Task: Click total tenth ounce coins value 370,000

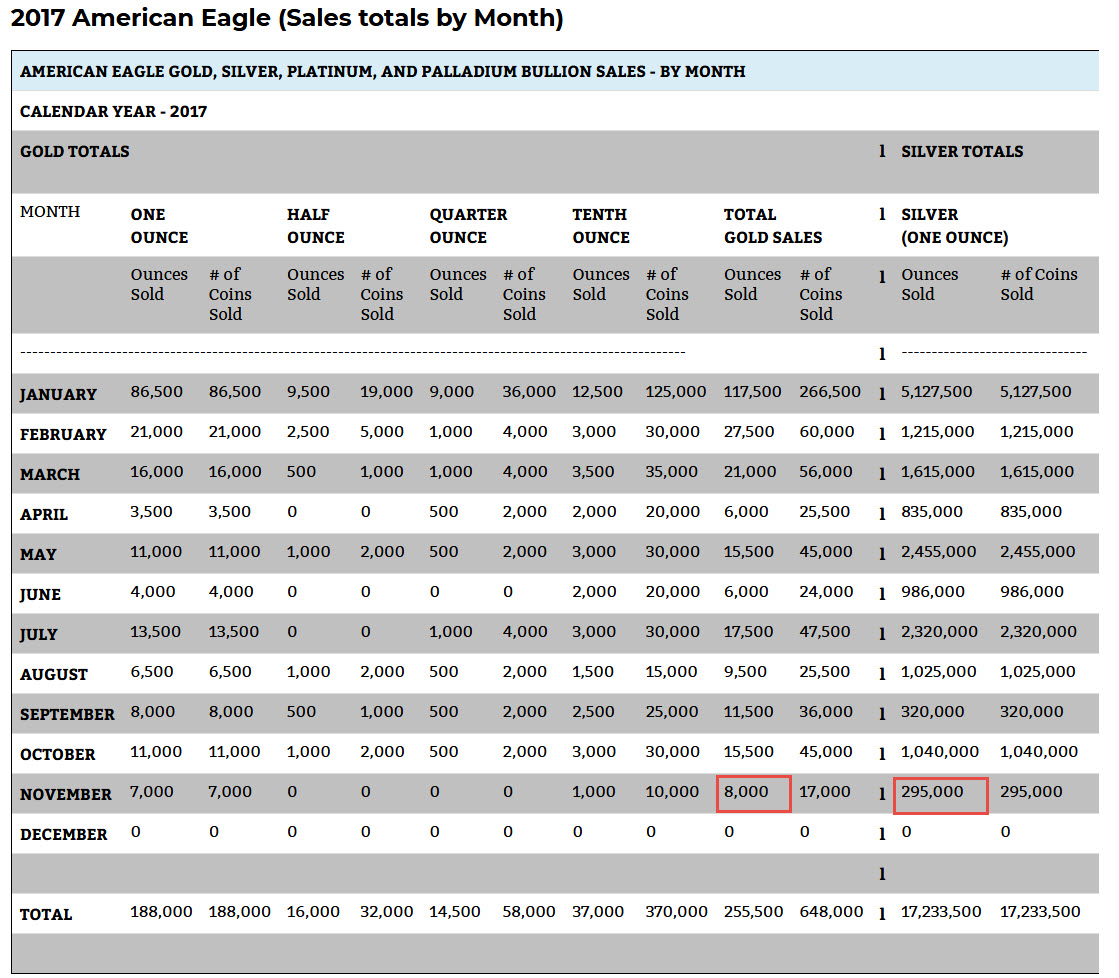Action: click(x=677, y=912)
